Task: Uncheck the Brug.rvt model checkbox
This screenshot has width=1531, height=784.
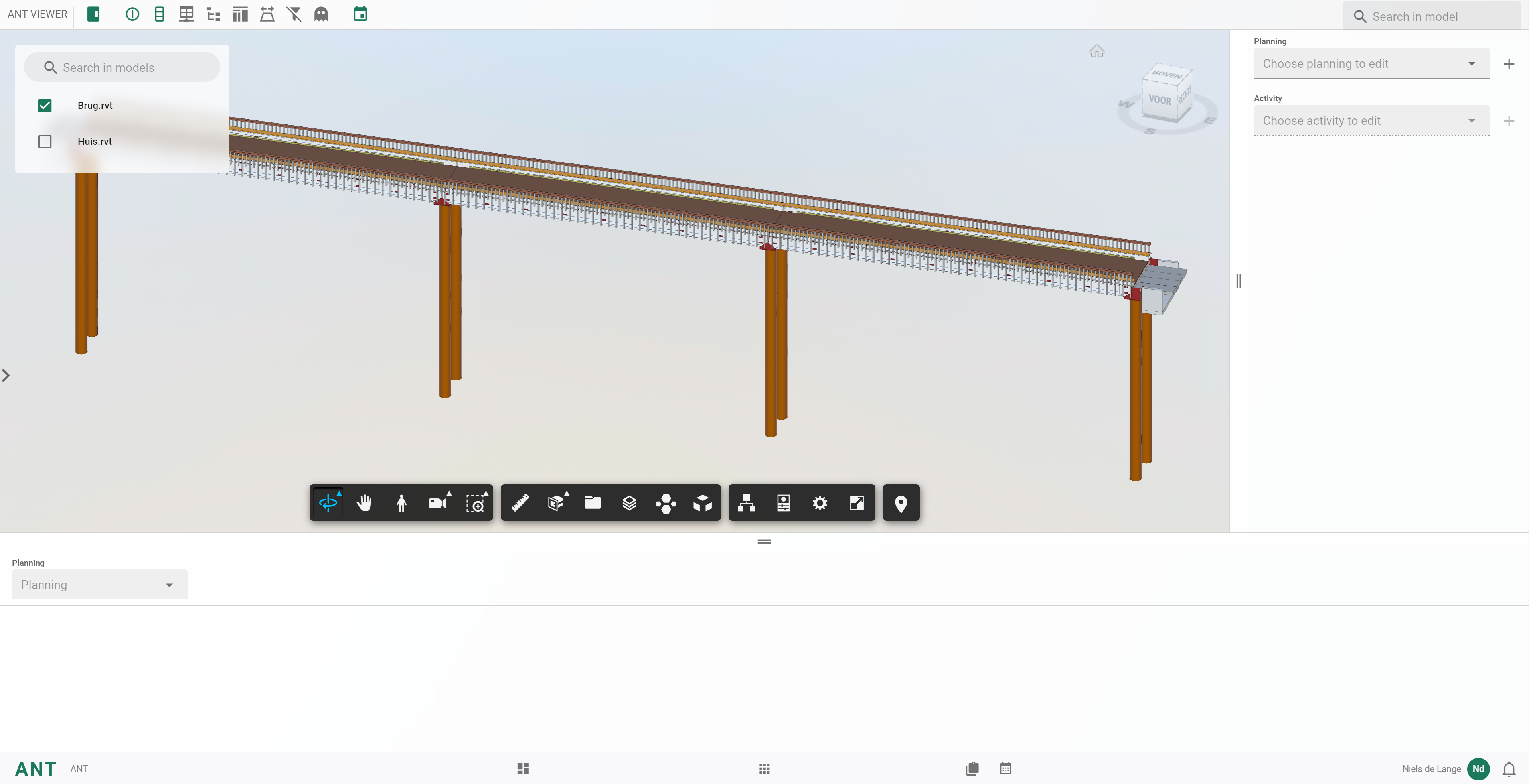Action: pos(45,106)
